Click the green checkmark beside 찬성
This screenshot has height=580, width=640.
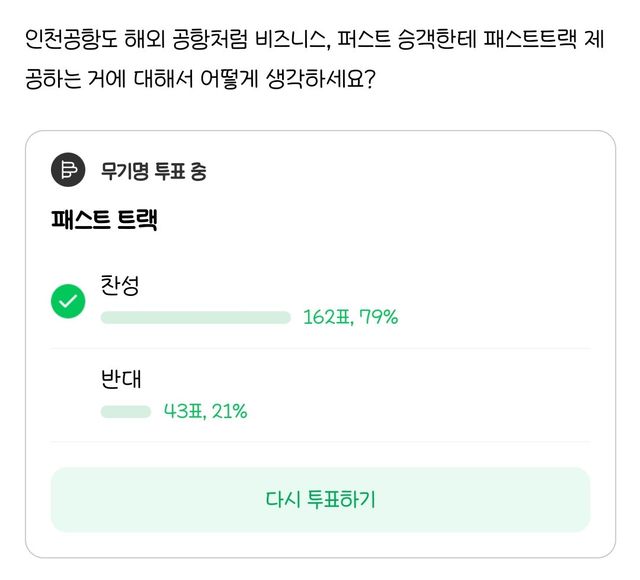68,301
